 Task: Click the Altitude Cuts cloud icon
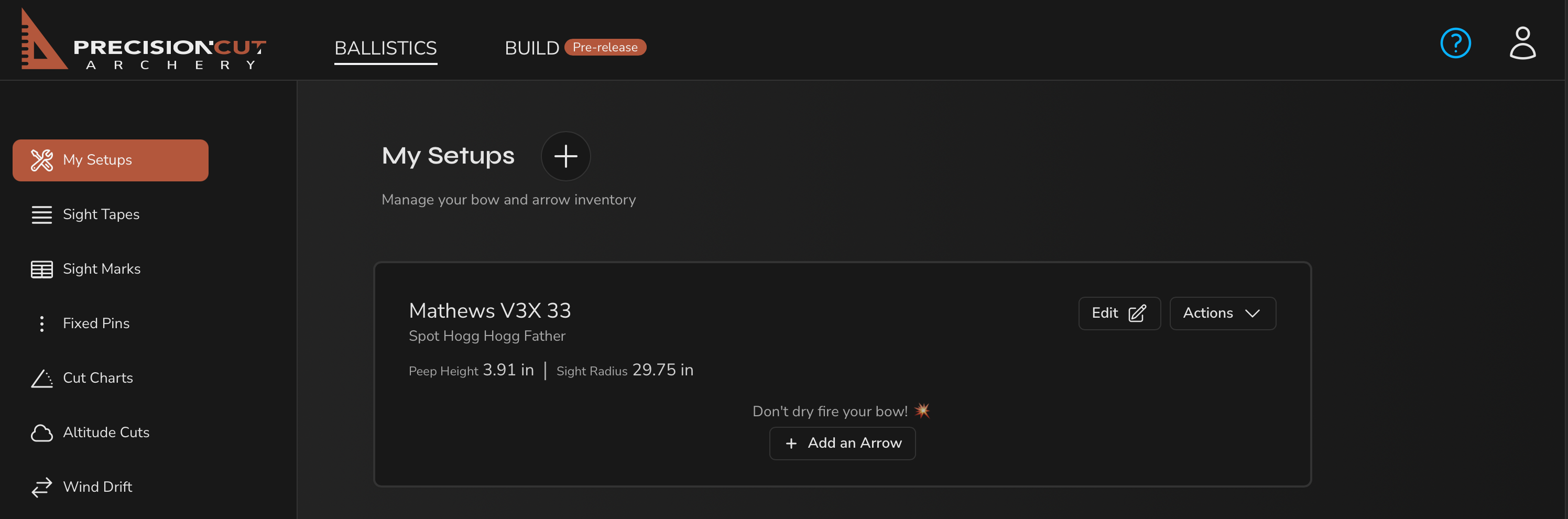(x=41, y=433)
